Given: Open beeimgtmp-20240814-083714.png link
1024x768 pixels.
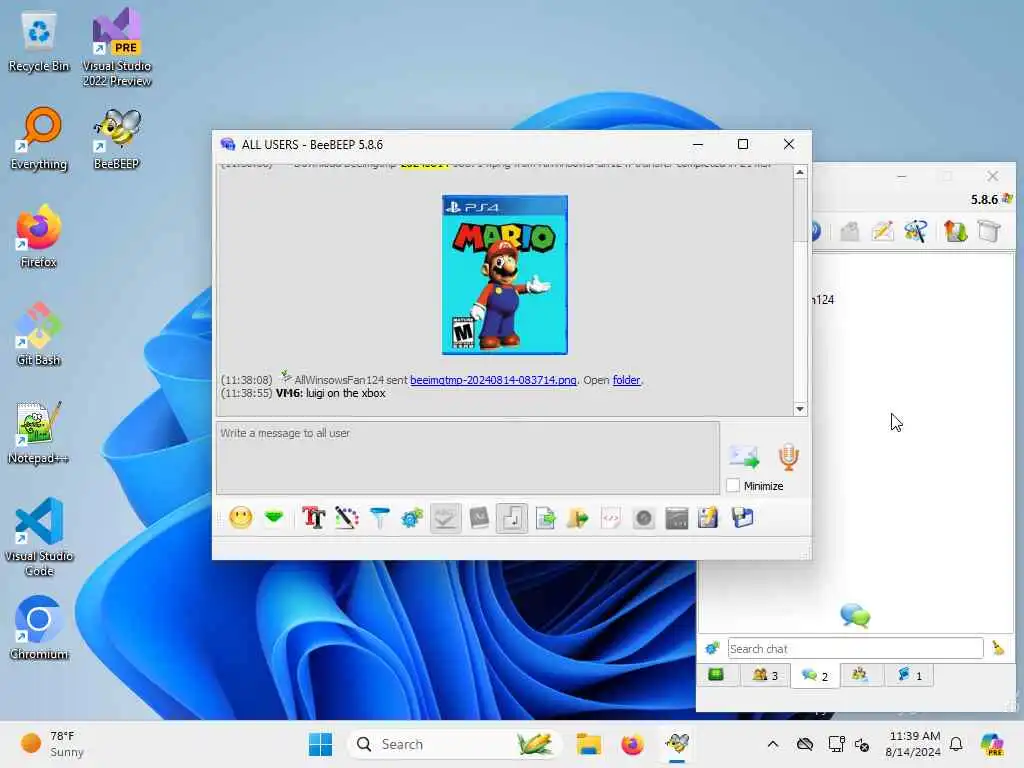Looking at the screenshot, I should (x=493, y=380).
